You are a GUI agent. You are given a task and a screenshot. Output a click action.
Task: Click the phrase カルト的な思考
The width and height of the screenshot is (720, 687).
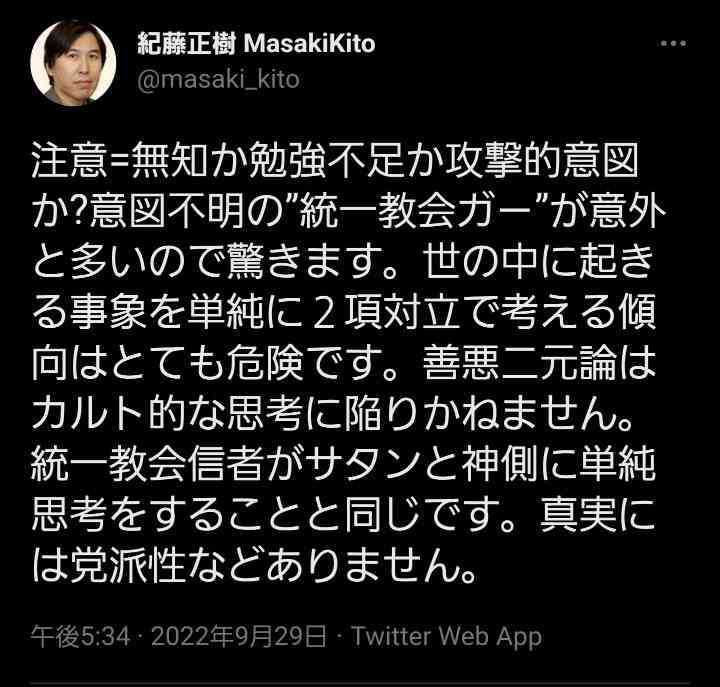168,415
